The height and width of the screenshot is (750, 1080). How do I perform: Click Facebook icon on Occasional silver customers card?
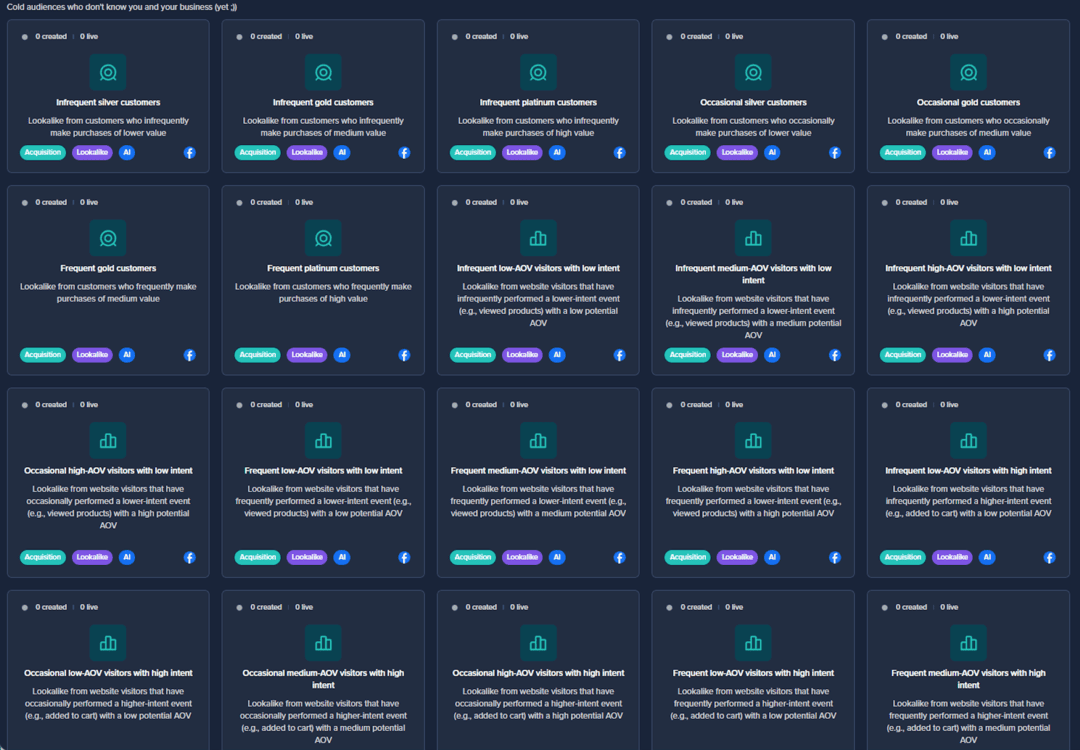coord(835,153)
